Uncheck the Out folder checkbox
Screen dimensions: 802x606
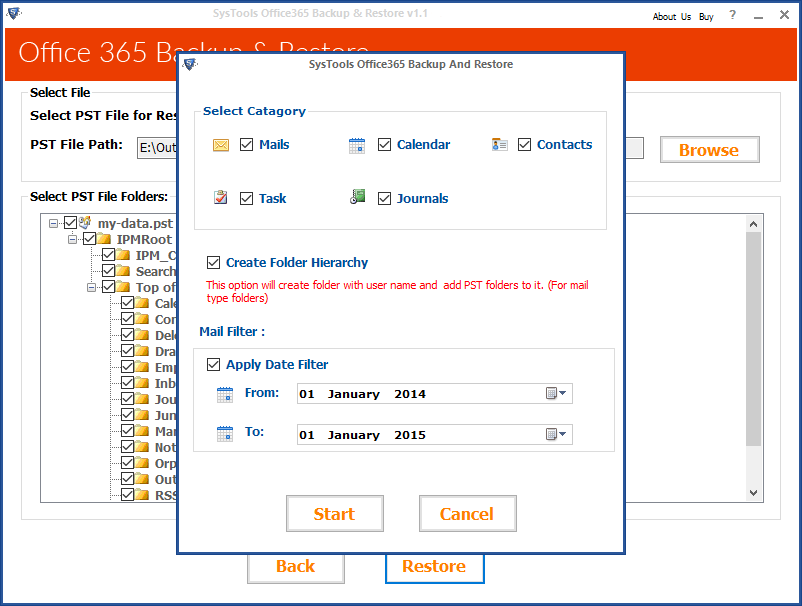click(x=127, y=479)
